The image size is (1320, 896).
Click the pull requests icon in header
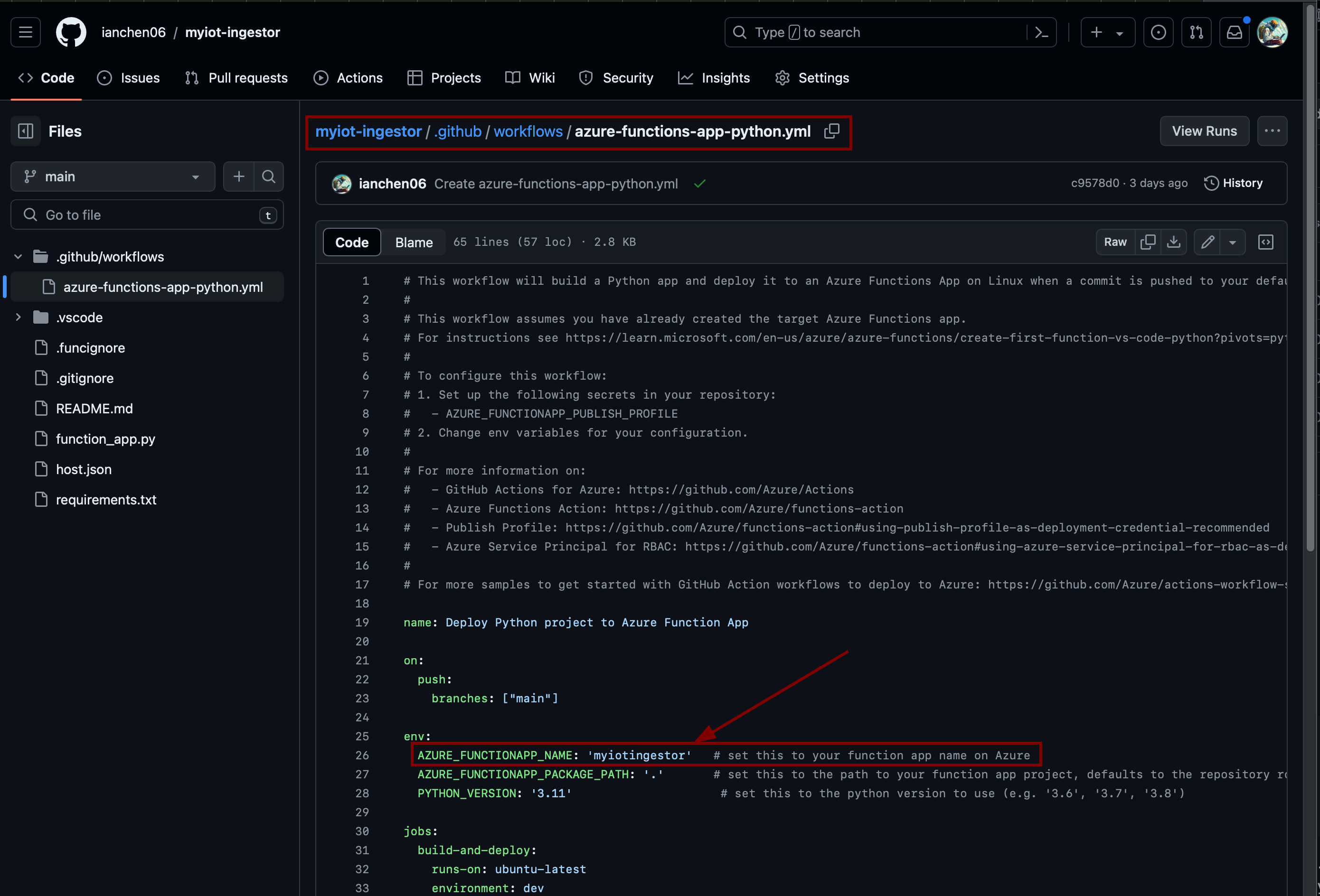click(1196, 32)
